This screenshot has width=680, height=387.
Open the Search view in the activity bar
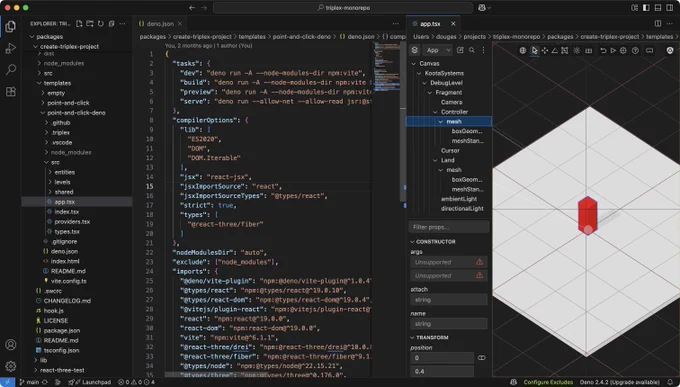pyautogui.click(x=10, y=69)
